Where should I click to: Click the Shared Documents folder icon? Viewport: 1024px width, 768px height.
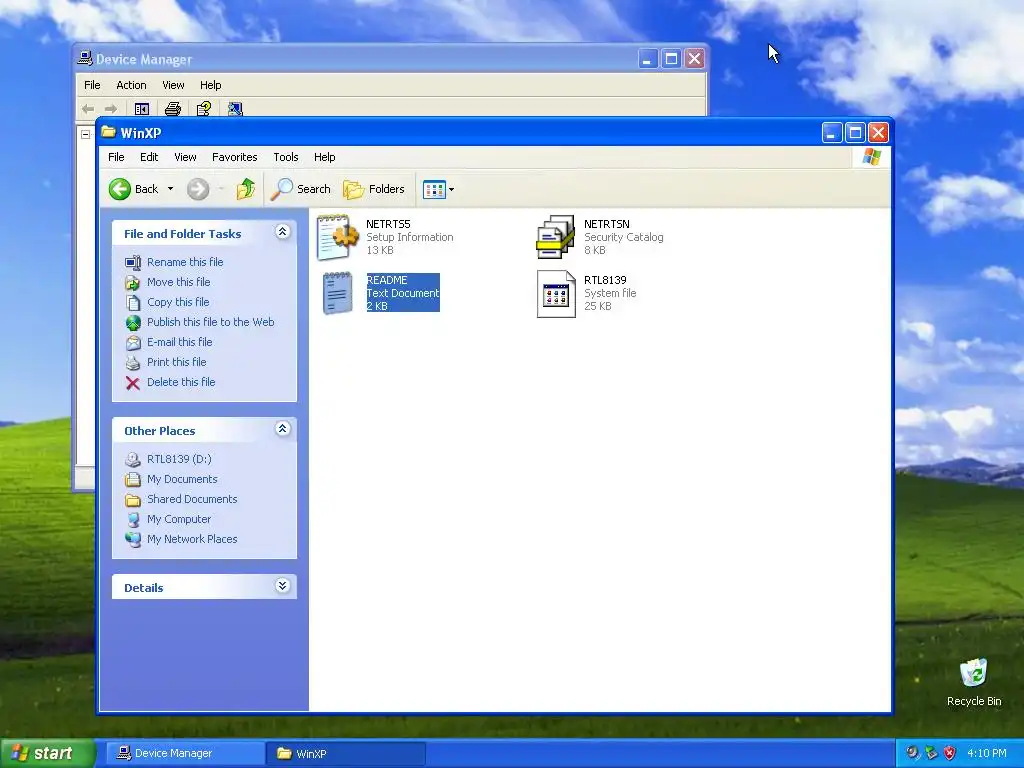pos(133,500)
